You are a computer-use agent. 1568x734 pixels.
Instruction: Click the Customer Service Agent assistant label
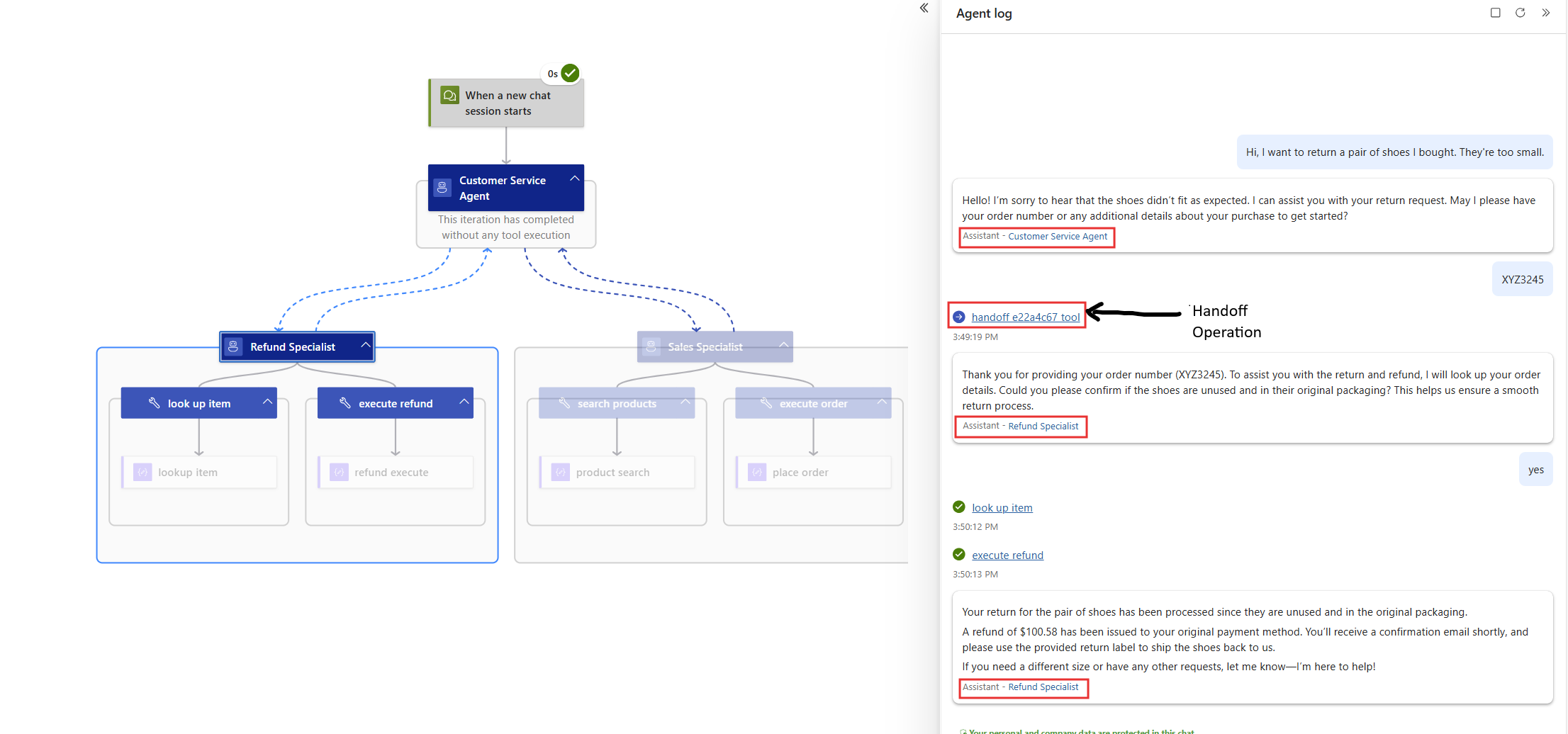pos(1057,237)
